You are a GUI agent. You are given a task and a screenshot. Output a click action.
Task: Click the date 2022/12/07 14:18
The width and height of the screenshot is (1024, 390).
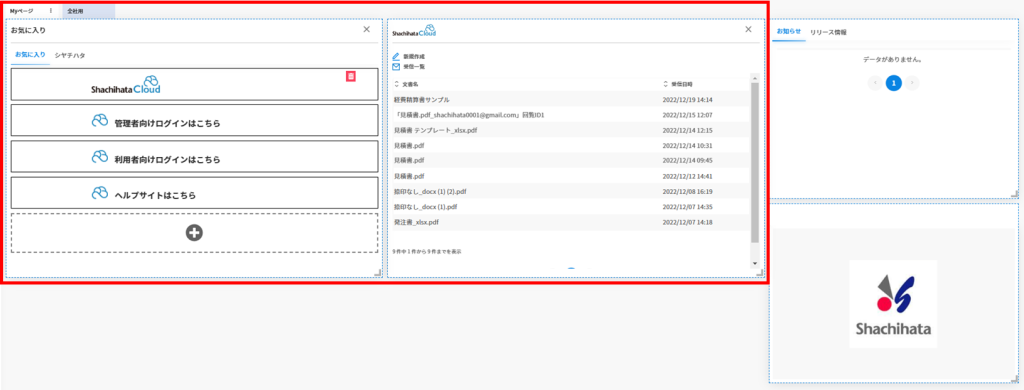click(687, 222)
